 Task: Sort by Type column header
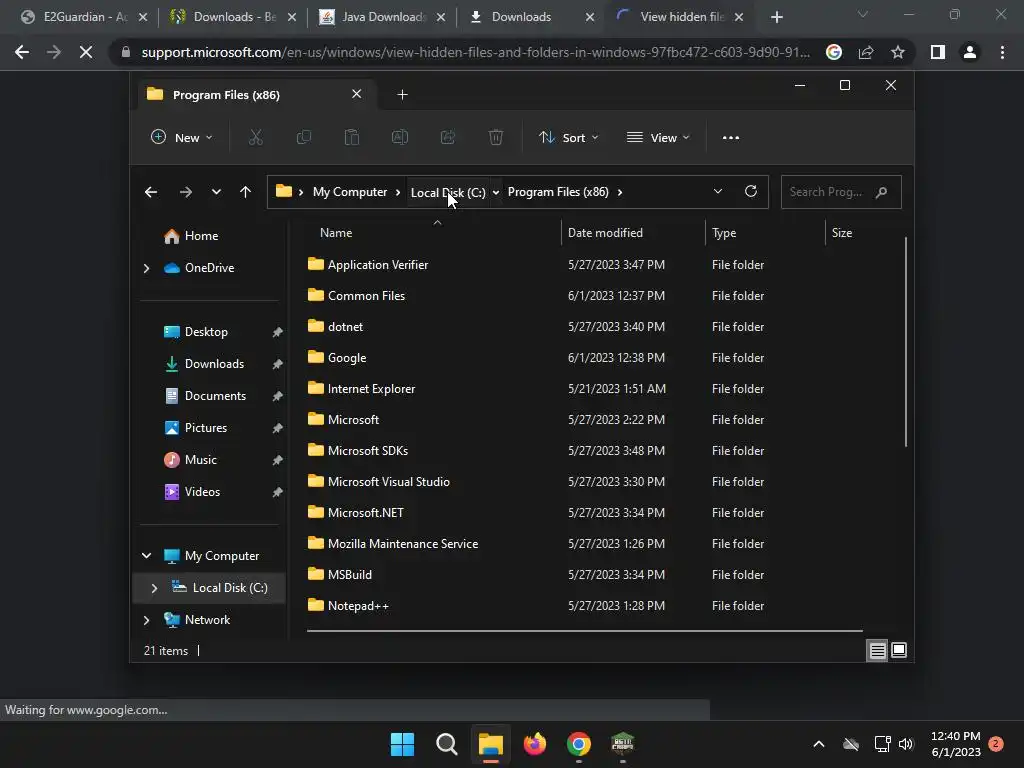765,232
